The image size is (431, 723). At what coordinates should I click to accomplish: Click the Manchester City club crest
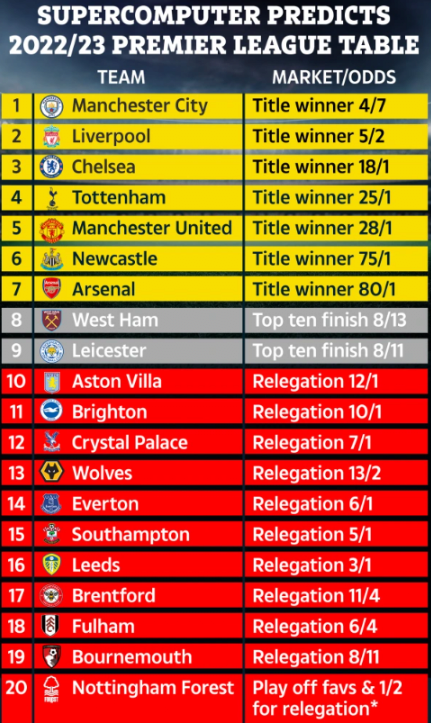click(x=51, y=107)
